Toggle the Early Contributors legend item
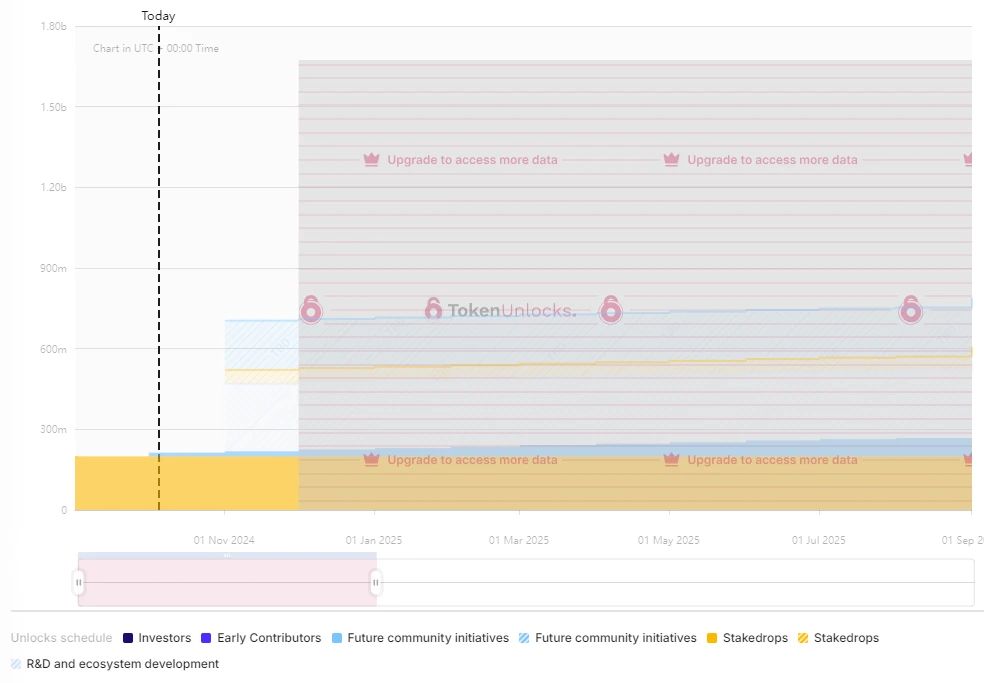The width and height of the screenshot is (984, 683). coord(268,638)
